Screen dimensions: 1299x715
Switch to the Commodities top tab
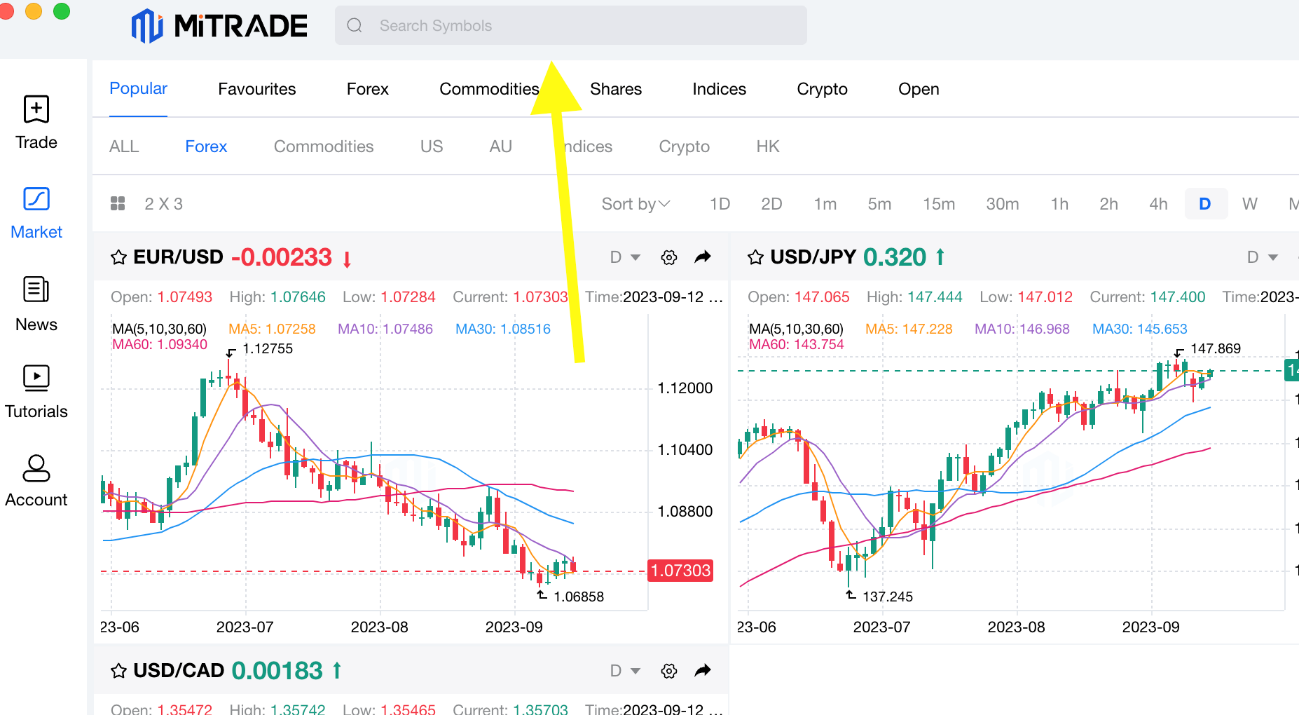coord(489,89)
